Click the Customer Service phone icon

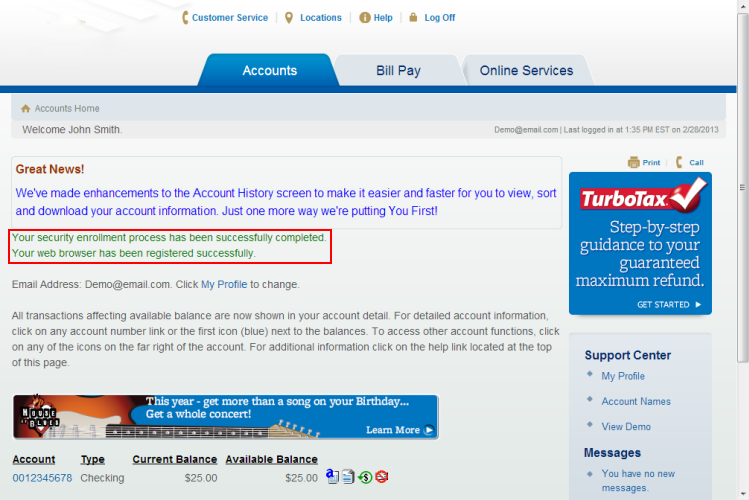(x=185, y=17)
